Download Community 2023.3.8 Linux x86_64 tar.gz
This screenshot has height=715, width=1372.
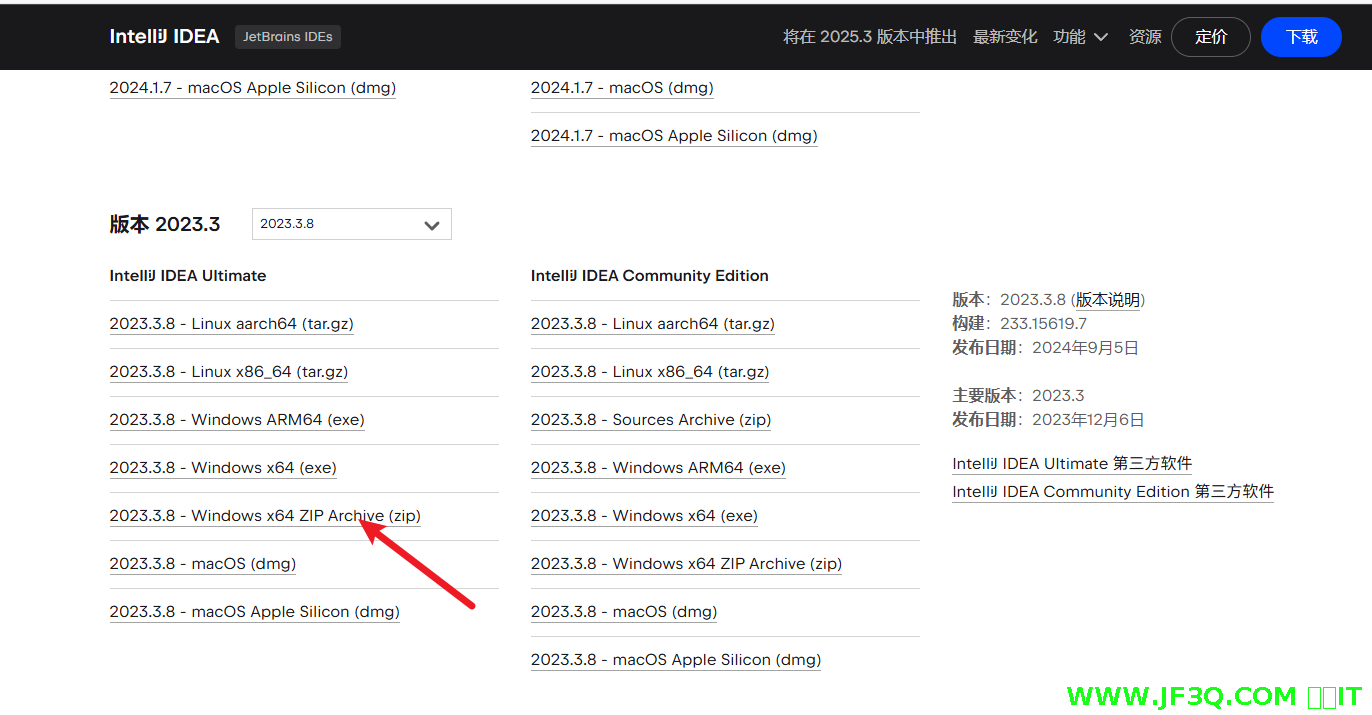click(650, 372)
